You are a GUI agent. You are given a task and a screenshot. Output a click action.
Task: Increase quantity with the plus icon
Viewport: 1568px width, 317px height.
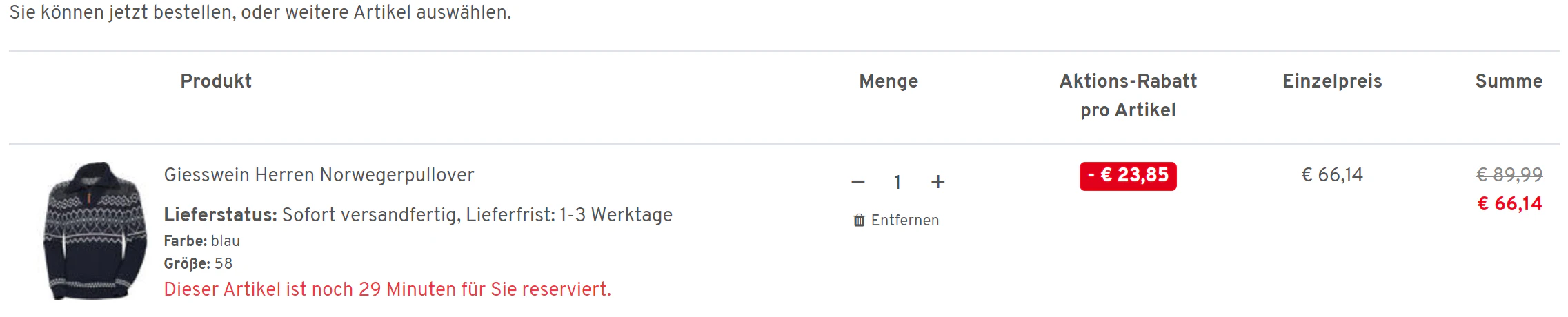tap(937, 182)
